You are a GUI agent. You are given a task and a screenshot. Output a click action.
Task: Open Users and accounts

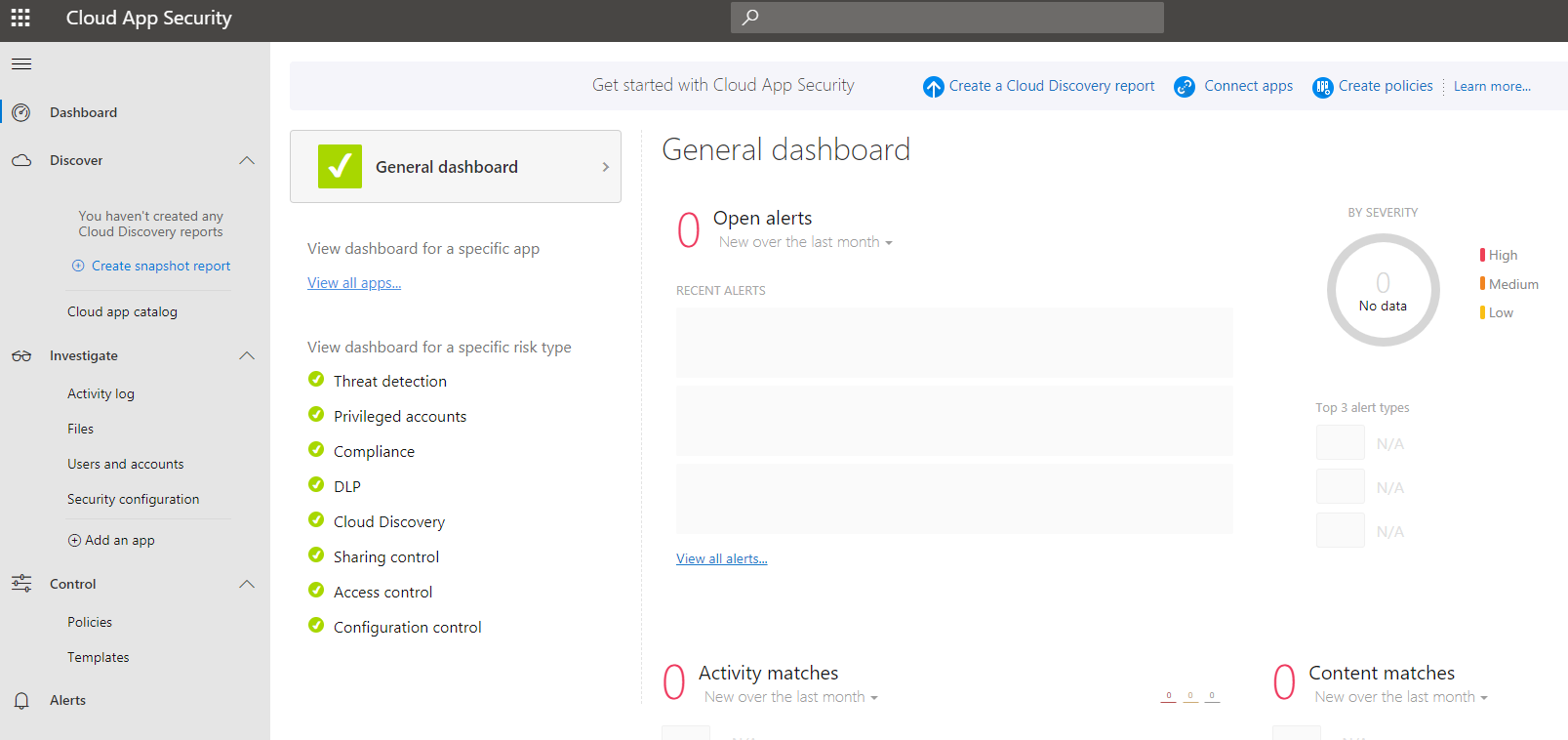[x=125, y=465]
